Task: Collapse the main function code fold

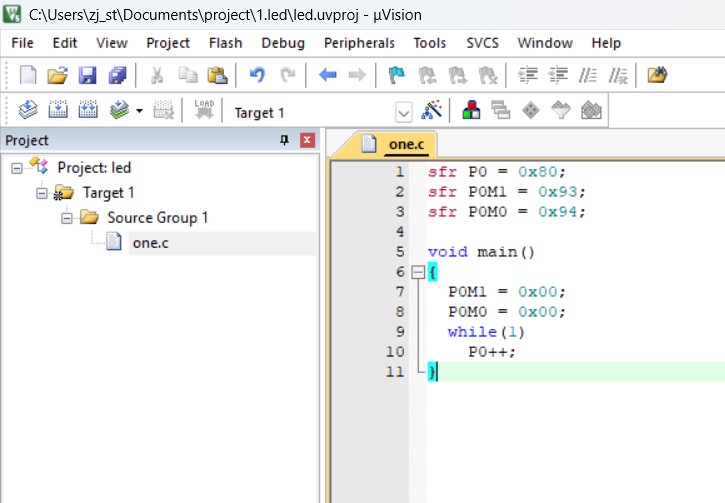Action: [x=418, y=272]
